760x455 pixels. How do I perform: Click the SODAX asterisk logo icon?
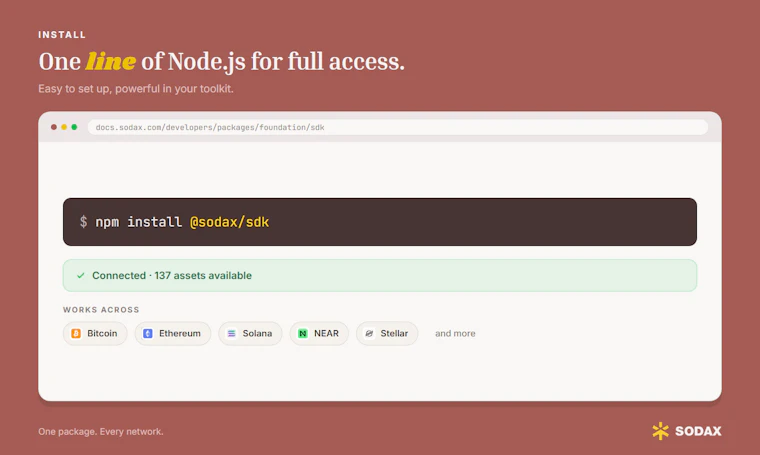660,431
